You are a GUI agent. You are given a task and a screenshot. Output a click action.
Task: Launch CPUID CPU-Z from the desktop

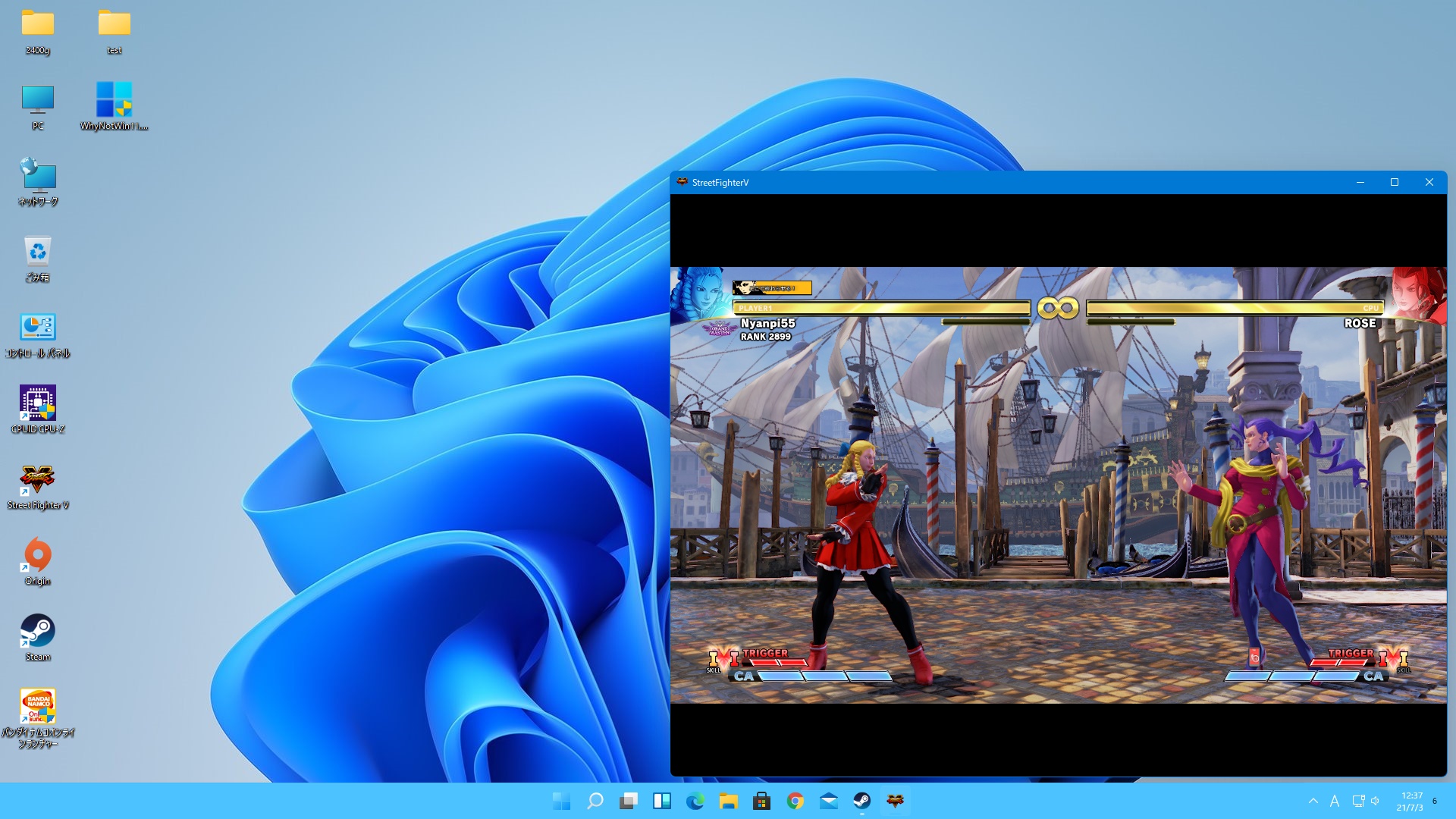pyautogui.click(x=37, y=403)
